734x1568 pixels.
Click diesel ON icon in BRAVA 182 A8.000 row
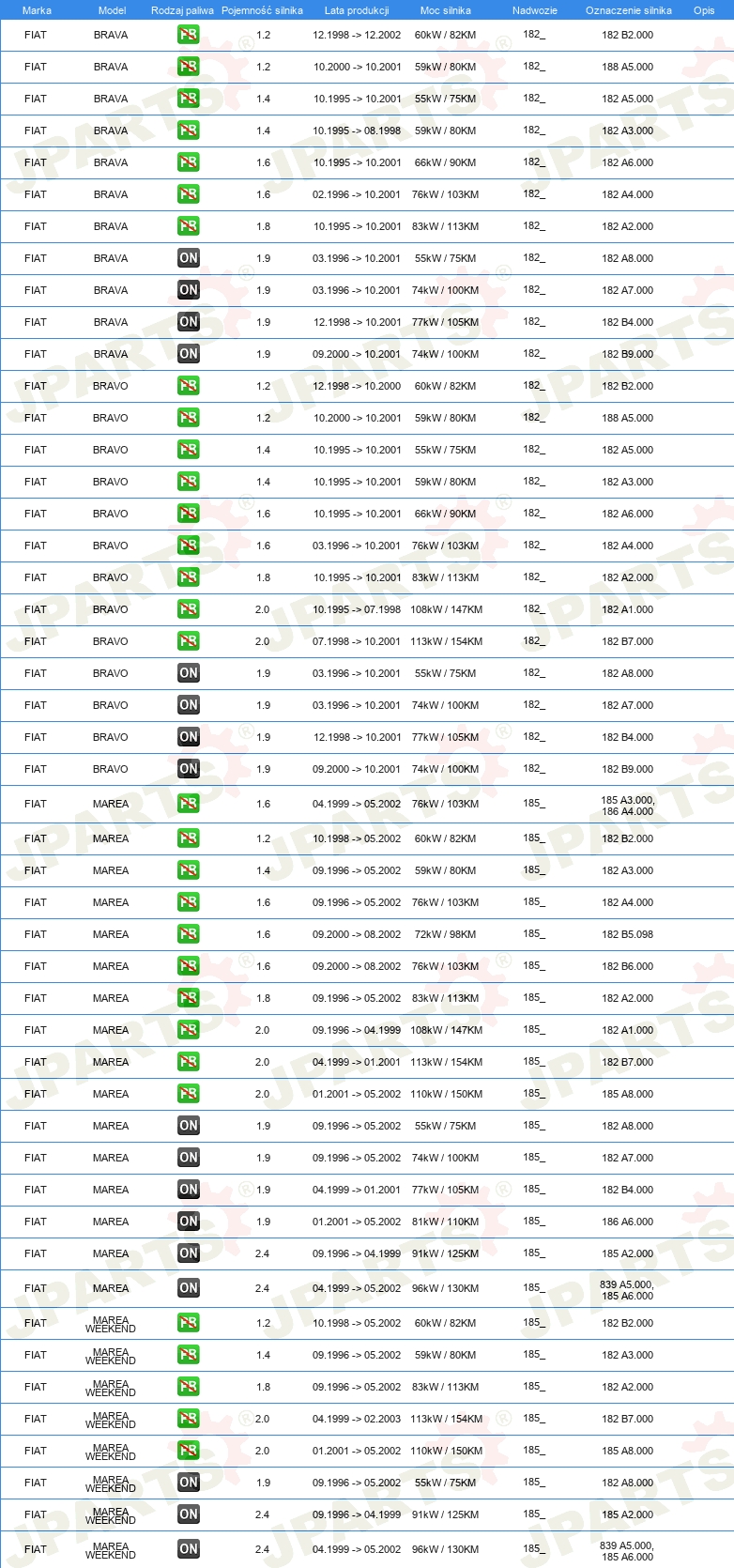[189, 258]
